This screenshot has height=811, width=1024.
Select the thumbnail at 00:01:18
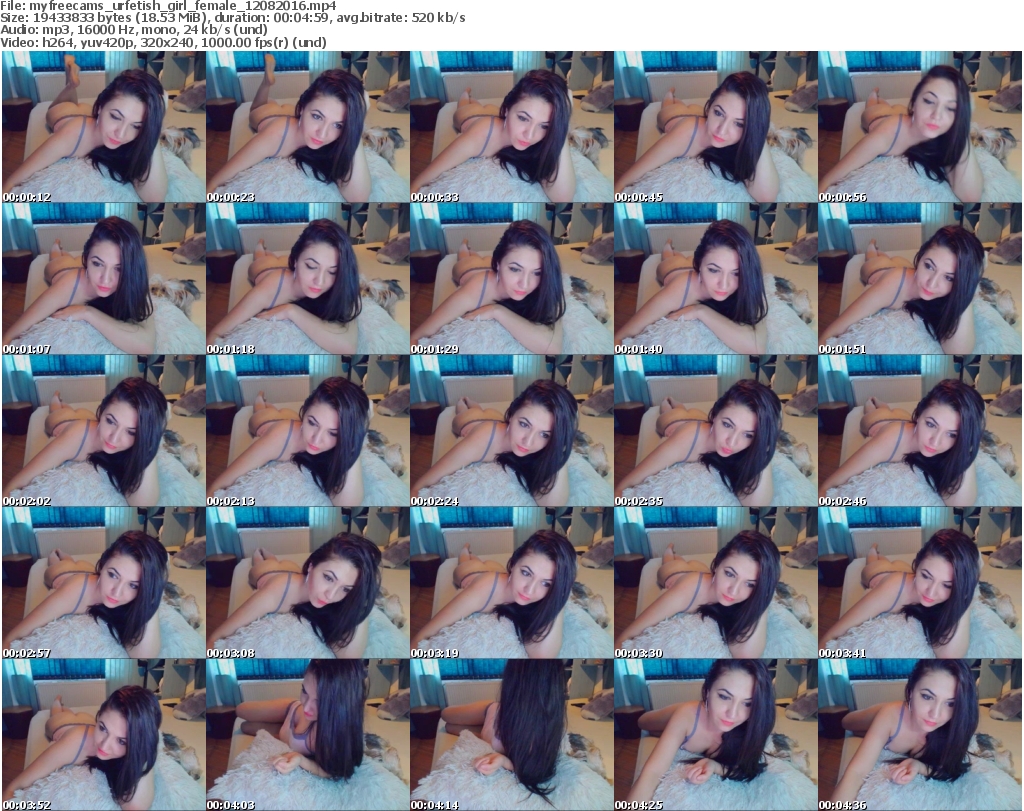click(308, 279)
